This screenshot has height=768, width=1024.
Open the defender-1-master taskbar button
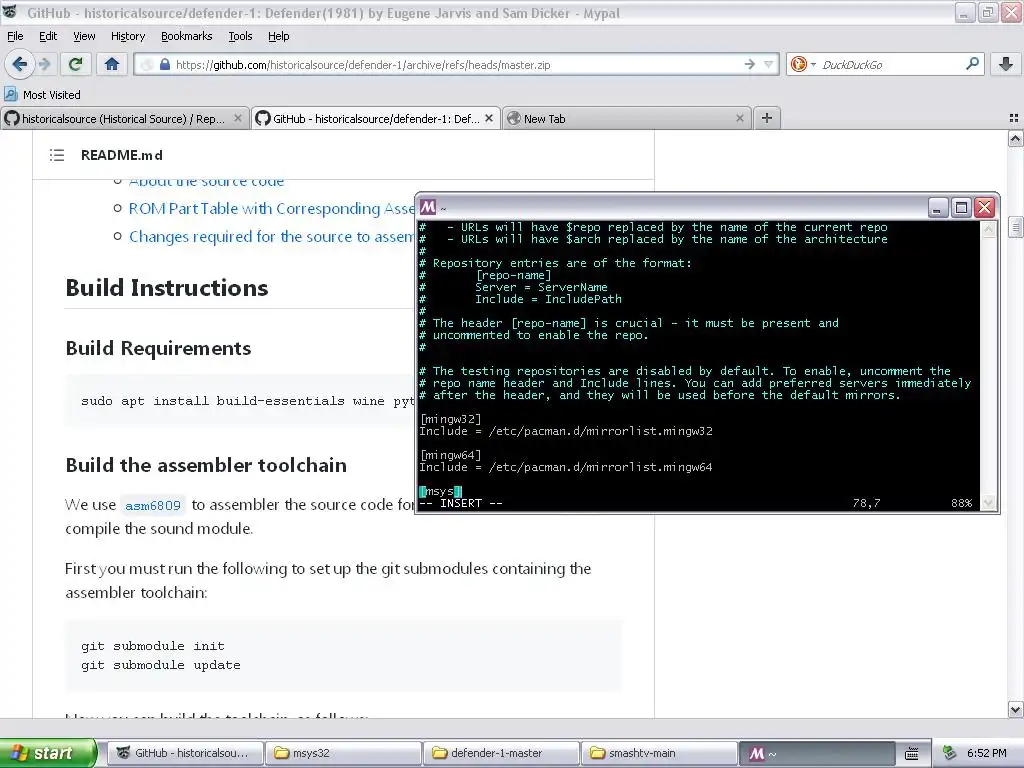tap(502, 753)
